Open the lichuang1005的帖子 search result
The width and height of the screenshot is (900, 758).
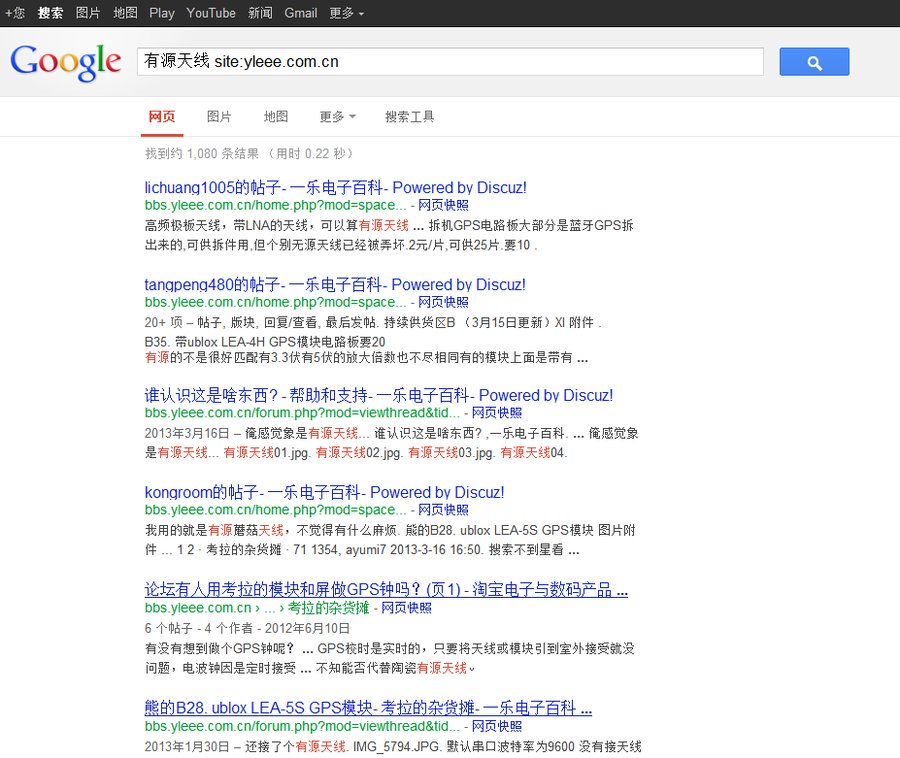(x=332, y=187)
